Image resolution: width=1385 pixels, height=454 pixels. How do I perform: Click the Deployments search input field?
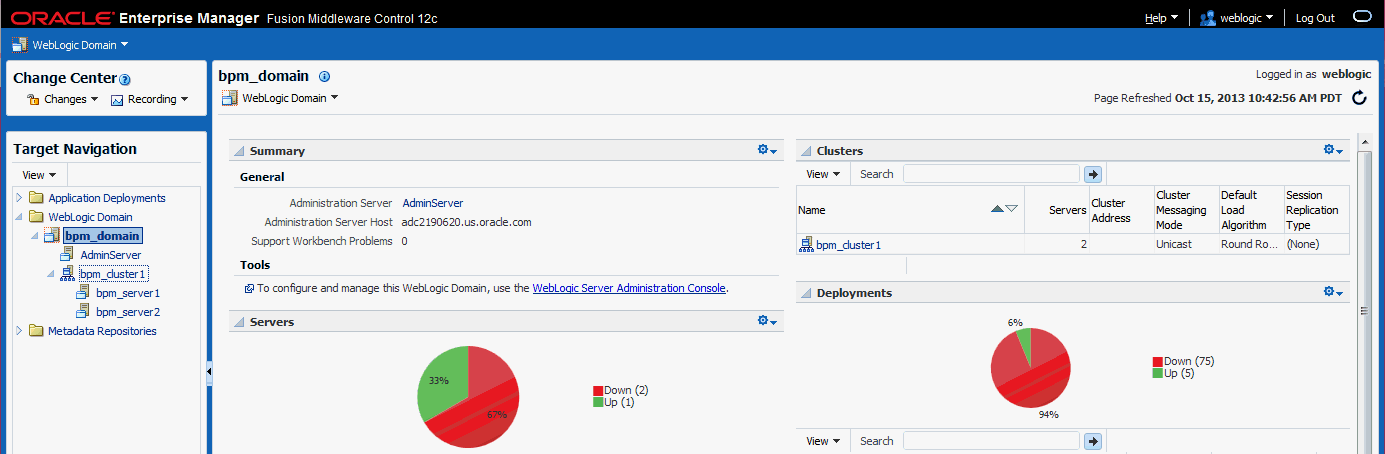click(x=991, y=441)
